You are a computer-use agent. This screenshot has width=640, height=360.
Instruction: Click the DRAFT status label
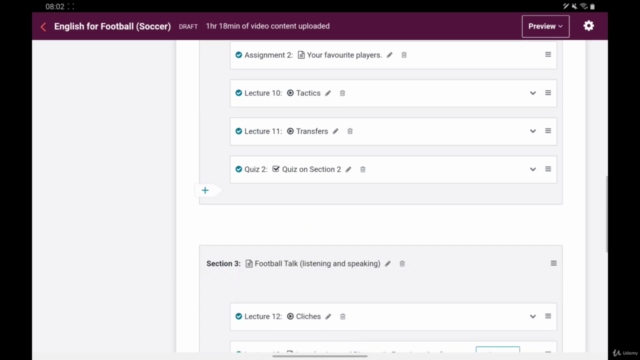(x=188, y=27)
